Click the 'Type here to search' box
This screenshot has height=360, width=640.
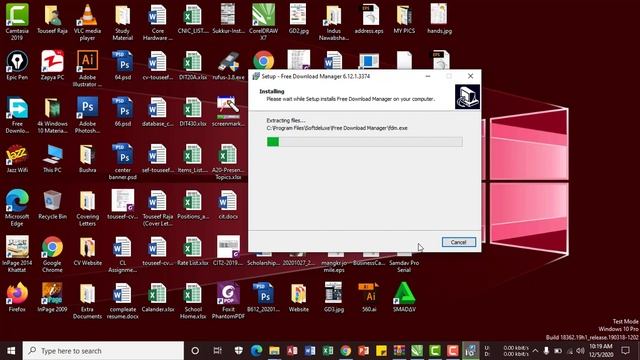pyautogui.click(x=103, y=351)
